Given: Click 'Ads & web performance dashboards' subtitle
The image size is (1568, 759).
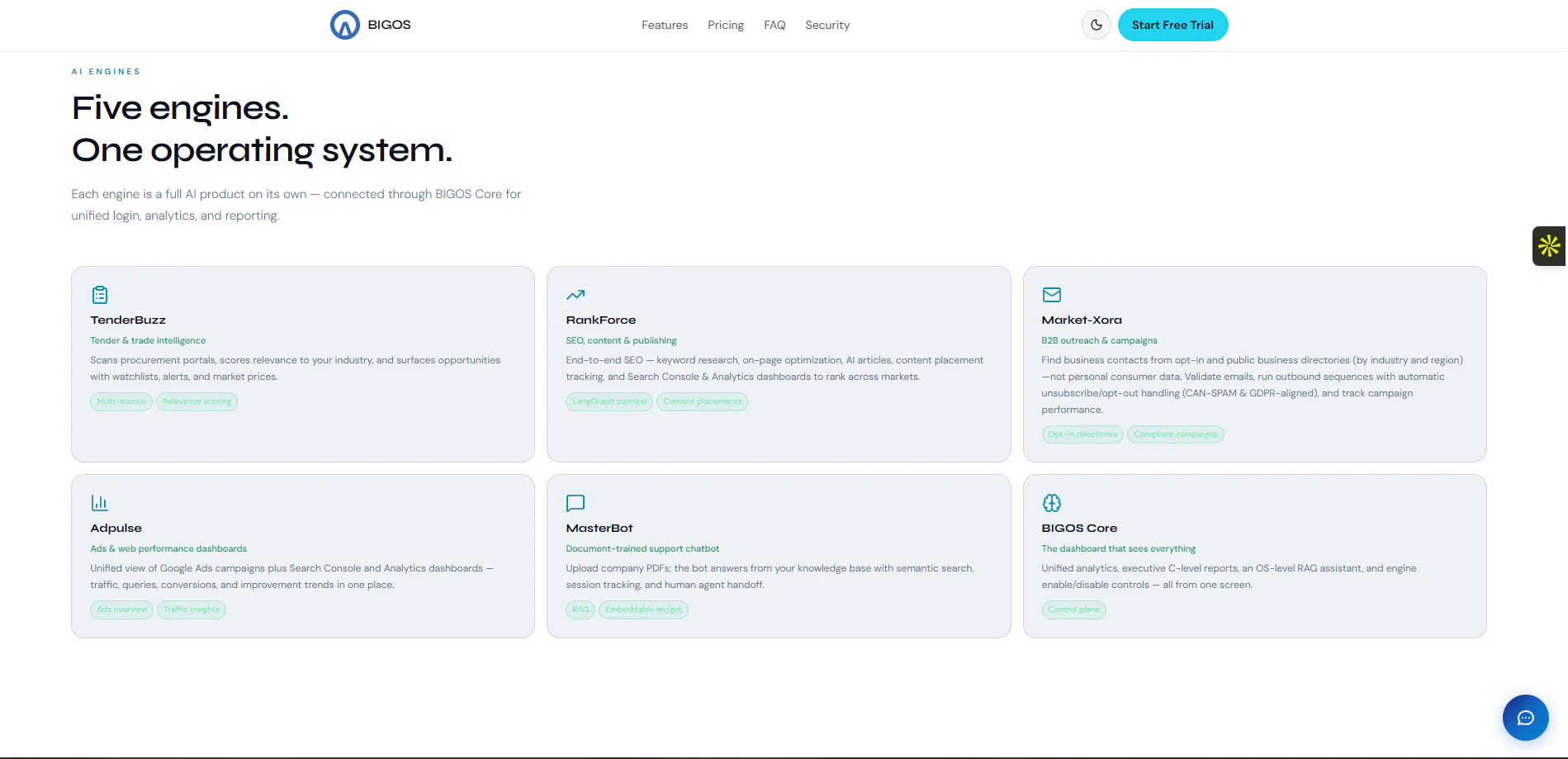Looking at the screenshot, I should click(x=168, y=548).
